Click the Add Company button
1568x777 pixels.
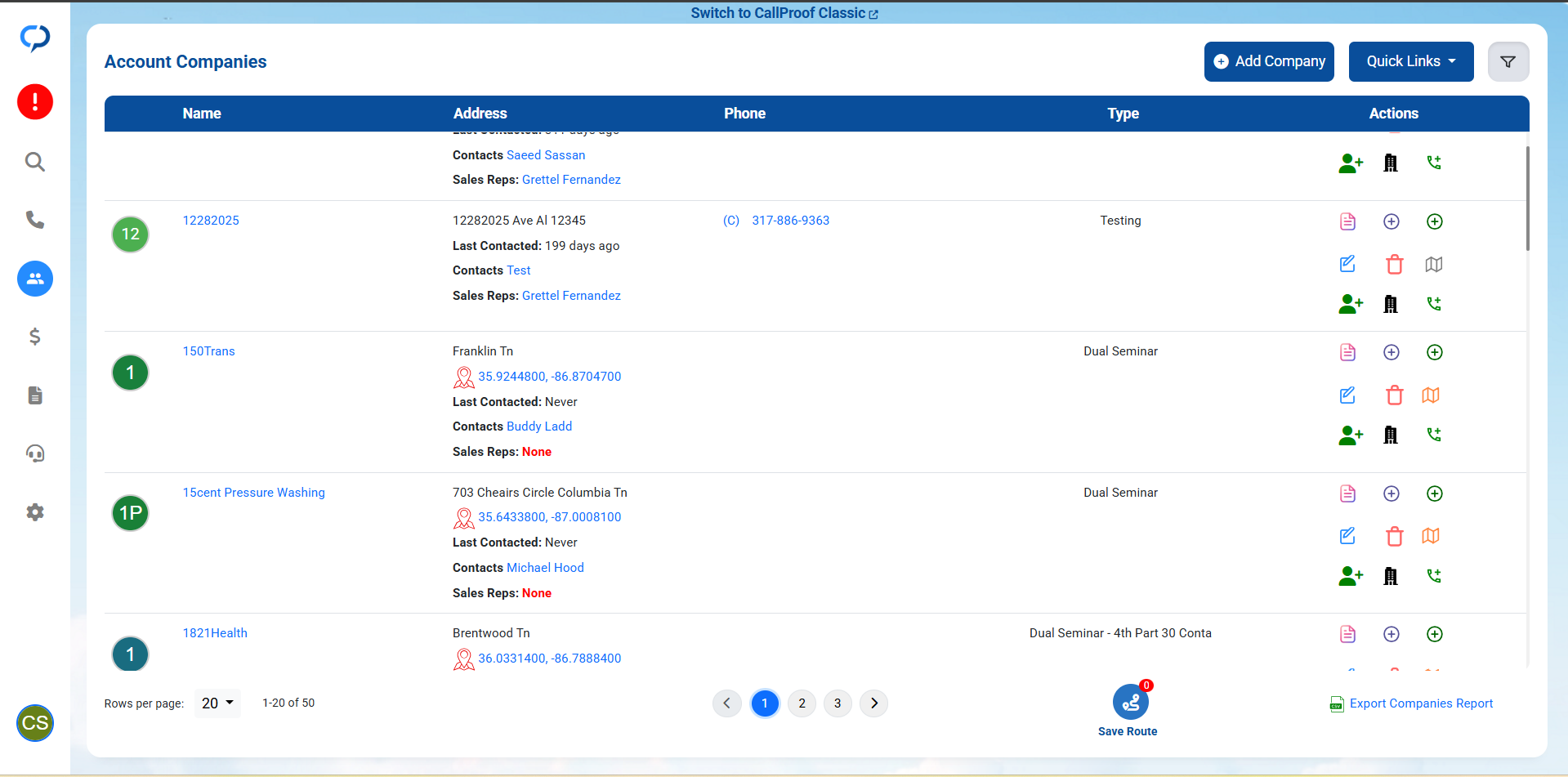pyautogui.click(x=1269, y=61)
